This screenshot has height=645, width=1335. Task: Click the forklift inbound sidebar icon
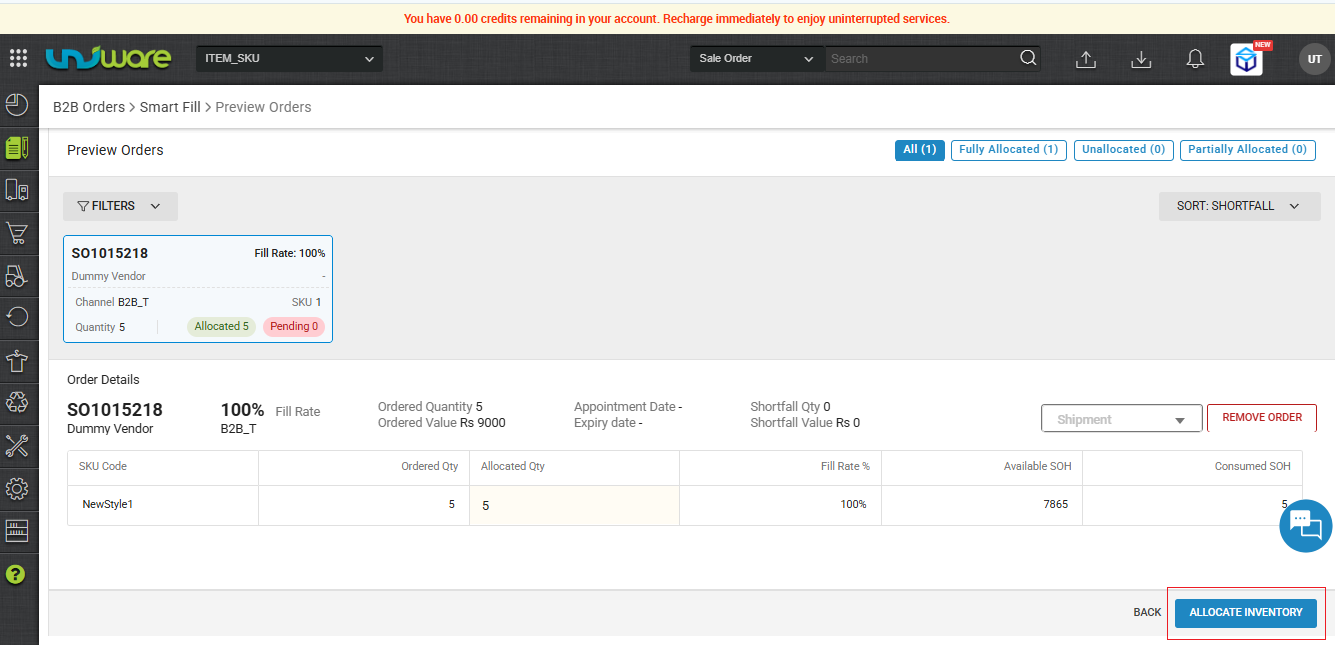17,276
